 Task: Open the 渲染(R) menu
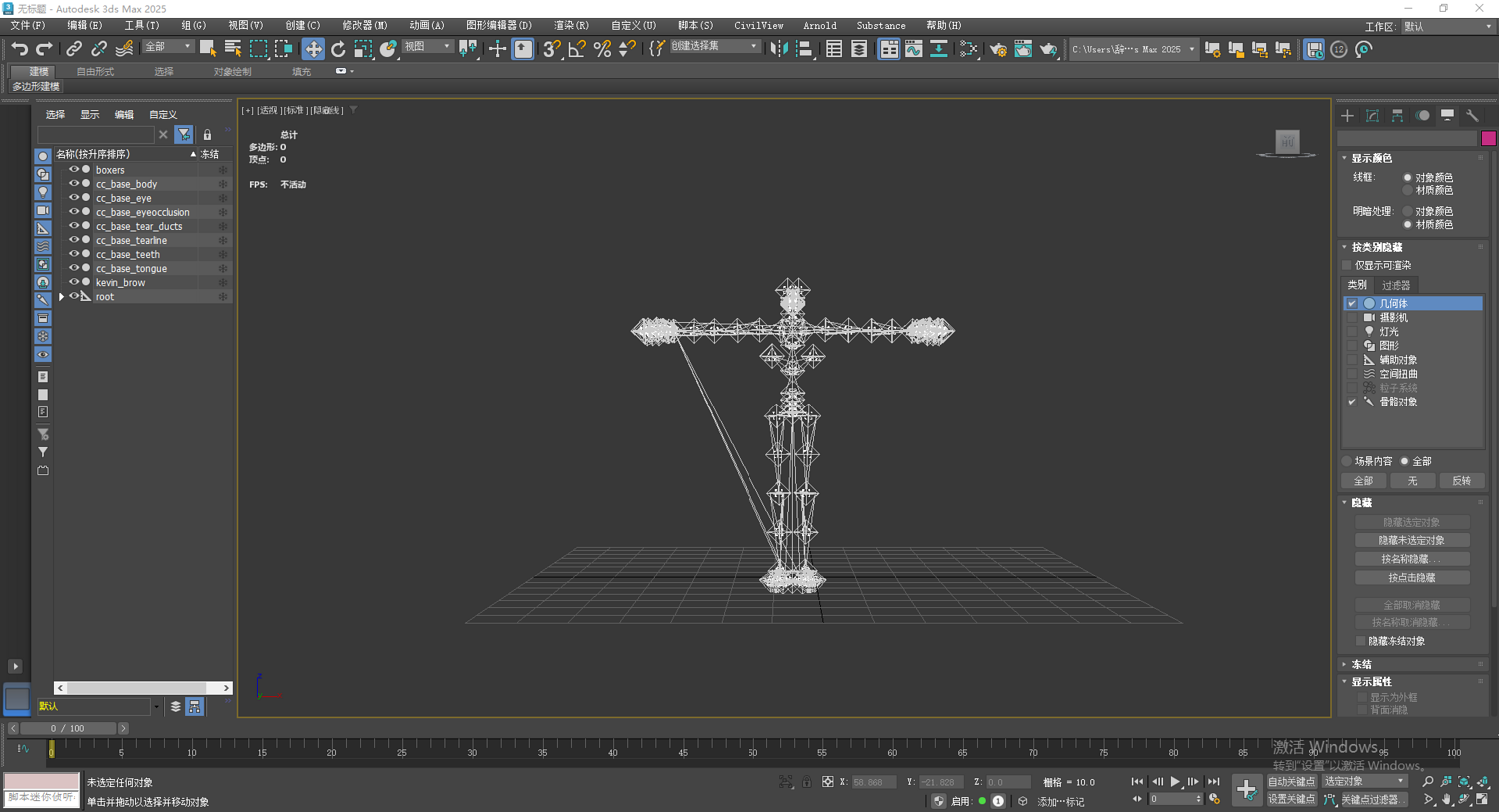tap(571, 25)
